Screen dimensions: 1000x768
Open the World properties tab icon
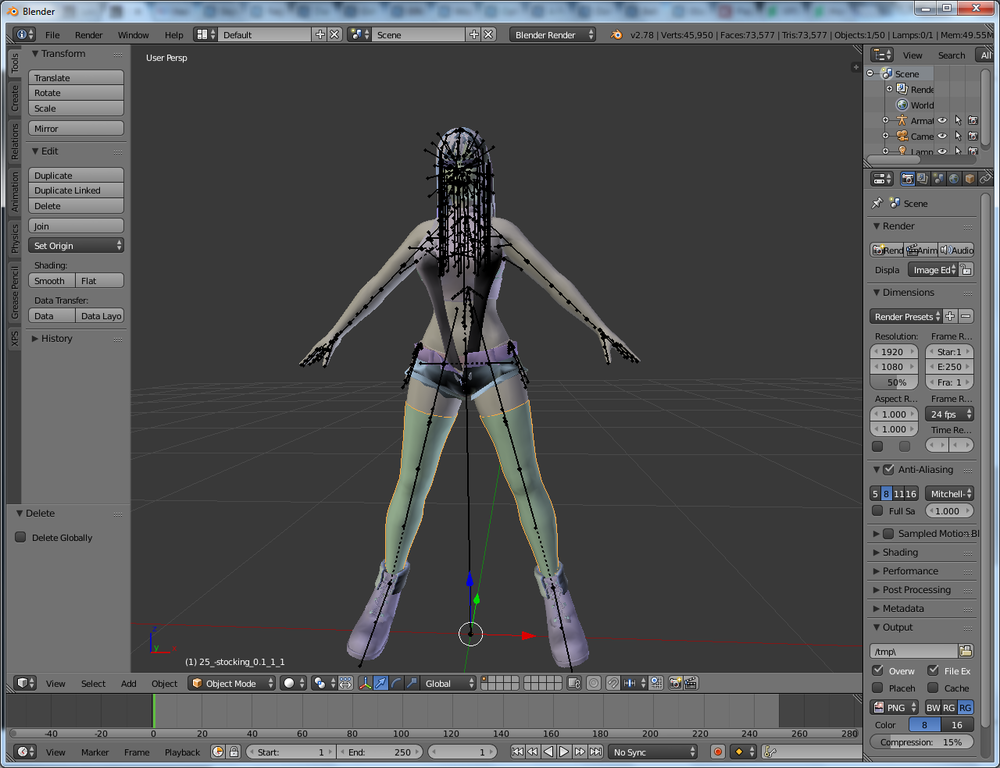pyautogui.click(x=953, y=179)
